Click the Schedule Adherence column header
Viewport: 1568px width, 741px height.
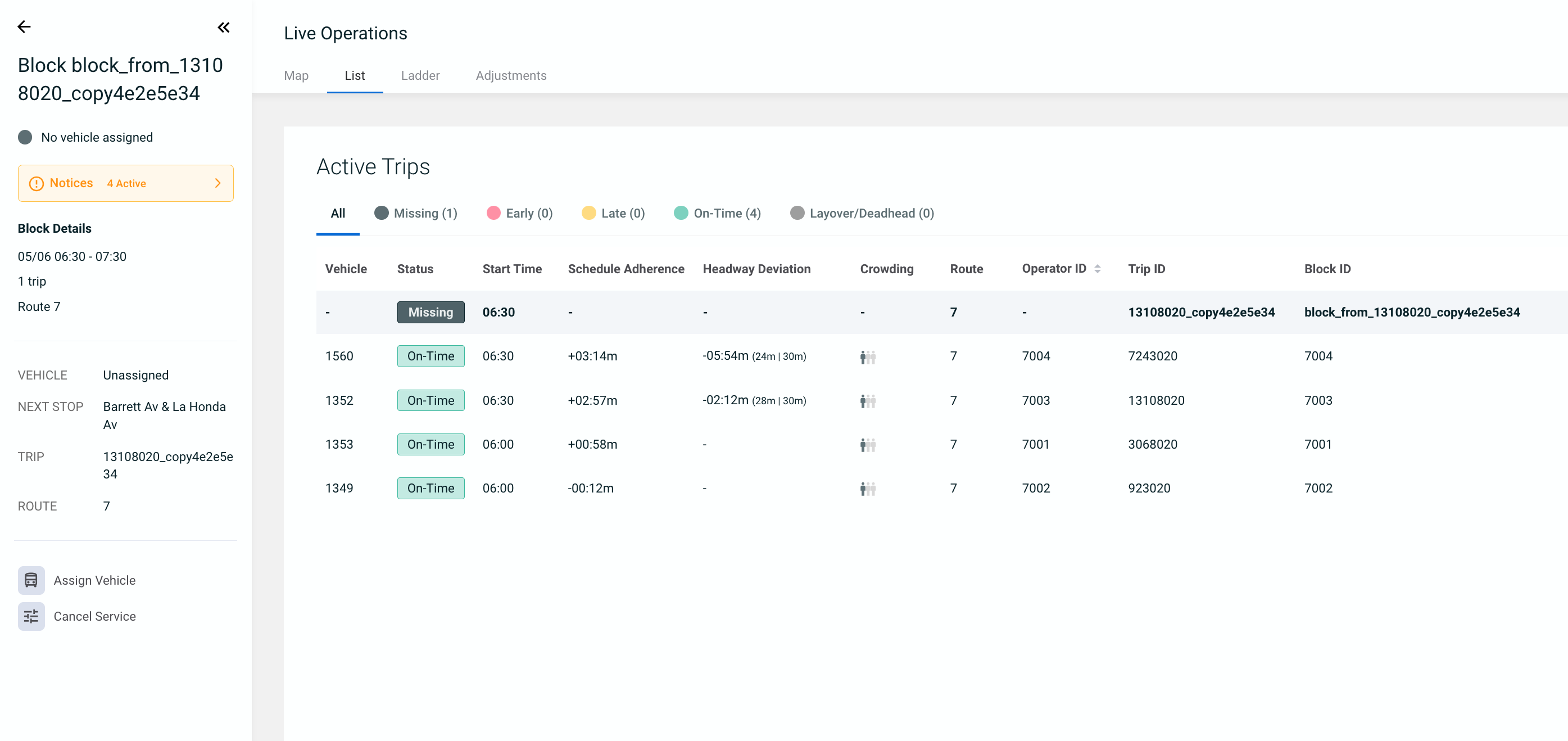[626, 269]
